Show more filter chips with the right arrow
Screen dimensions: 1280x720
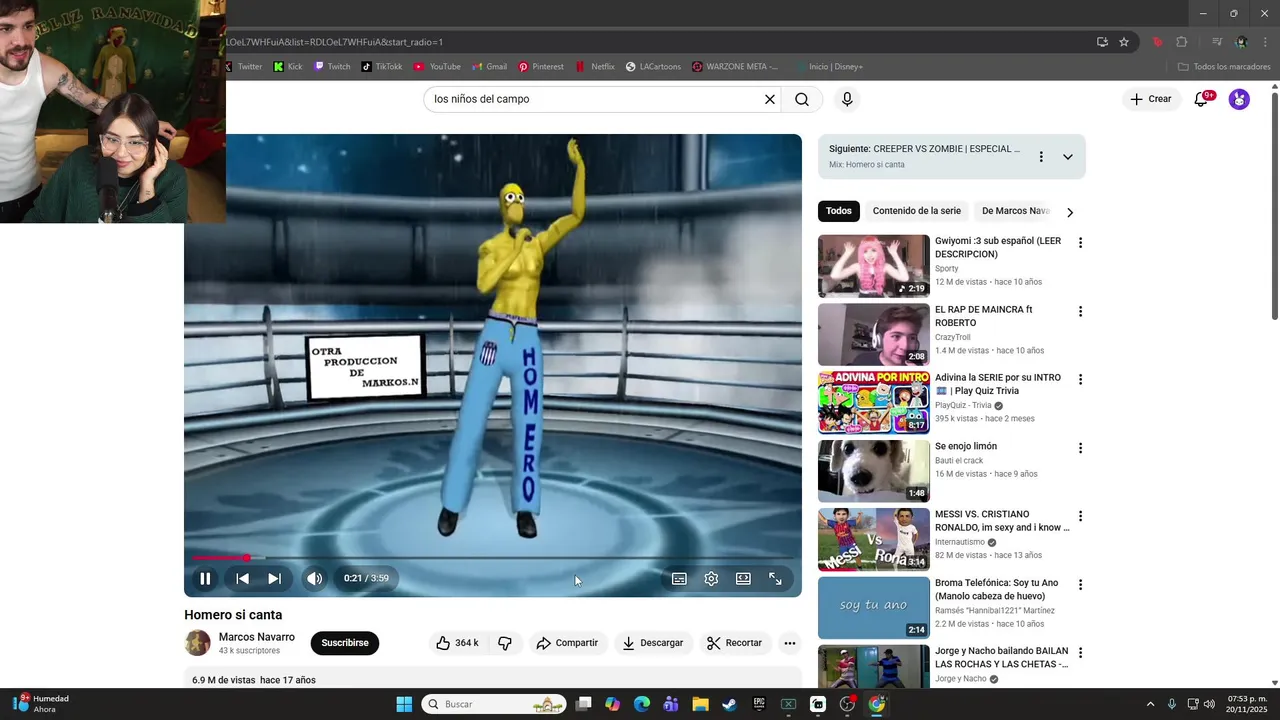click(x=1070, y=212)
